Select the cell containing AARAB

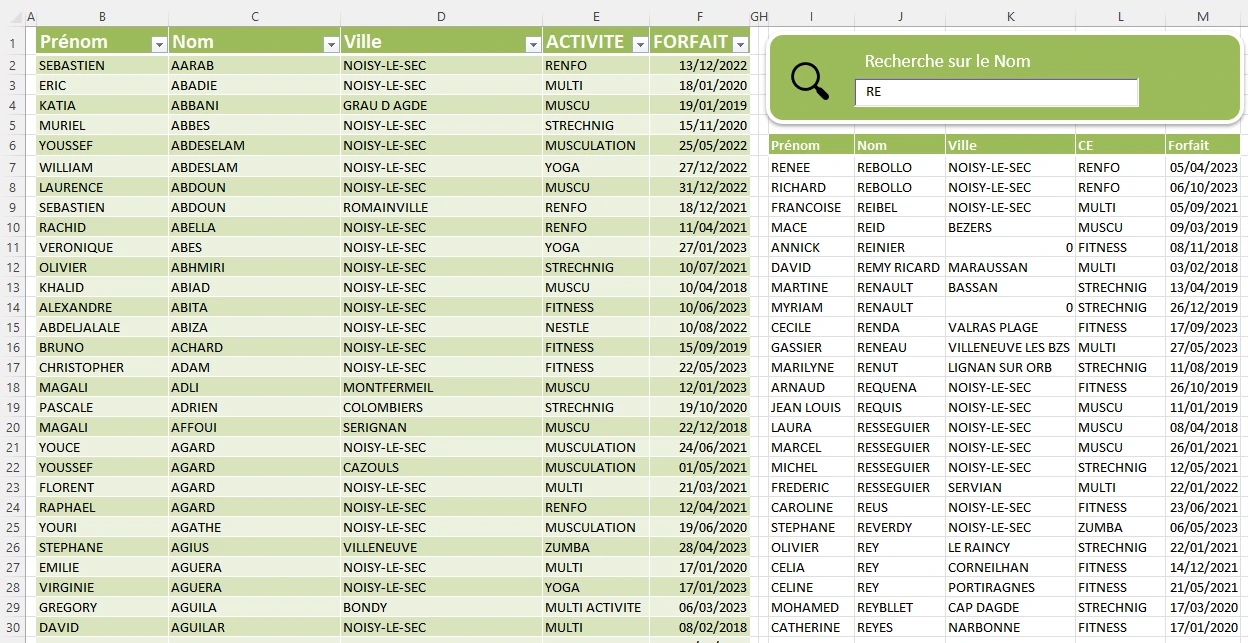[x=192, y=65]
